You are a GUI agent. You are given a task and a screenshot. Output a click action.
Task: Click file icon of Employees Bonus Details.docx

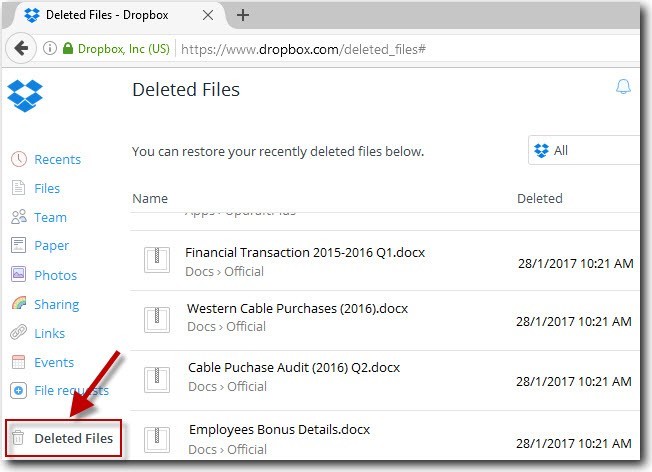(157, 440)
